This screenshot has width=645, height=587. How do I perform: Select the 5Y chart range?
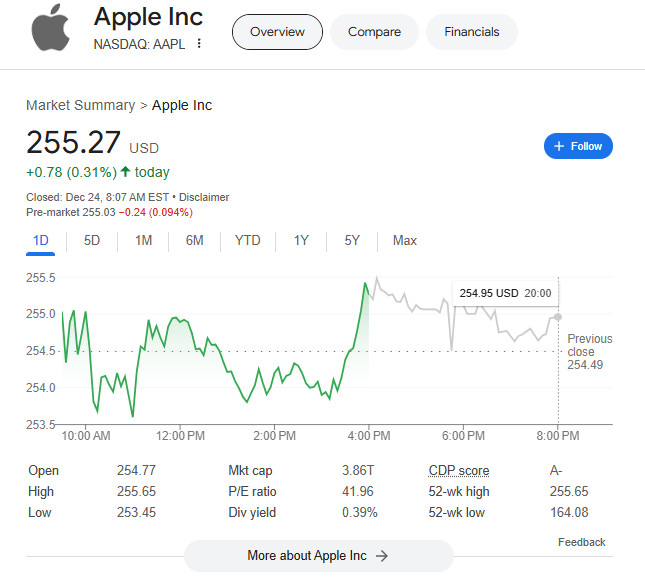352,240
